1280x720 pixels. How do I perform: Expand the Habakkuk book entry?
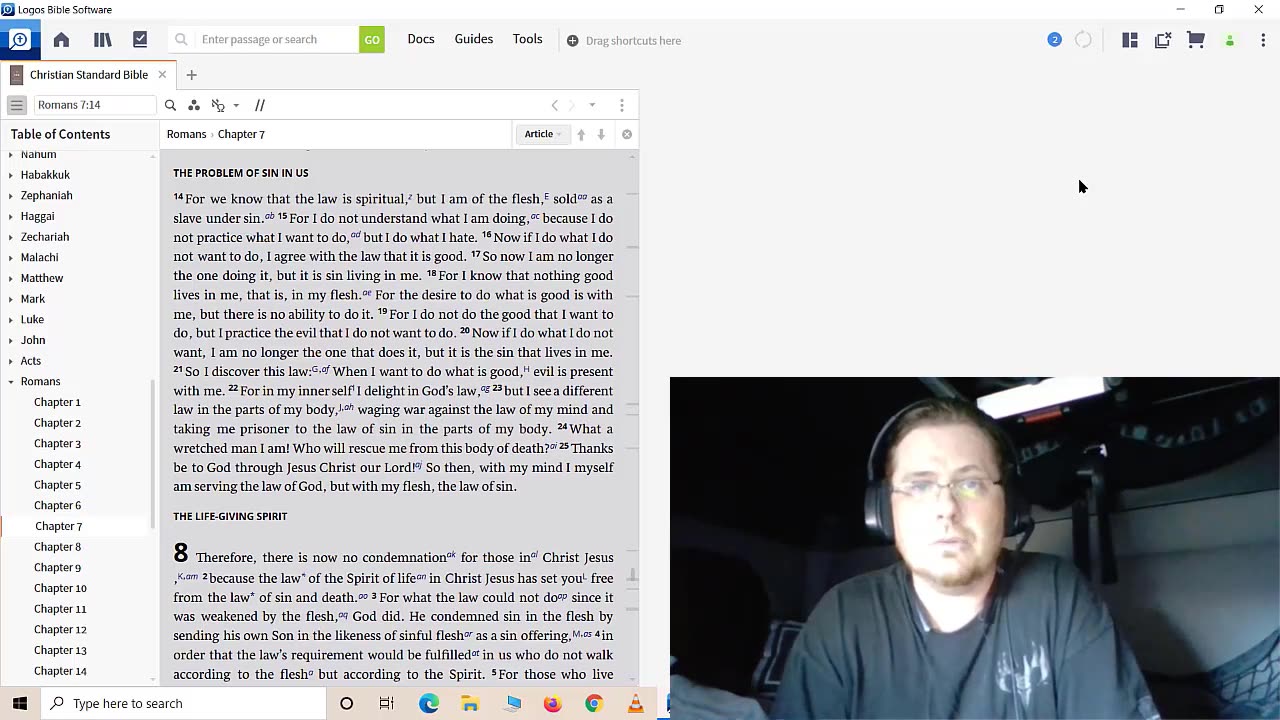(x=11, y=175)
